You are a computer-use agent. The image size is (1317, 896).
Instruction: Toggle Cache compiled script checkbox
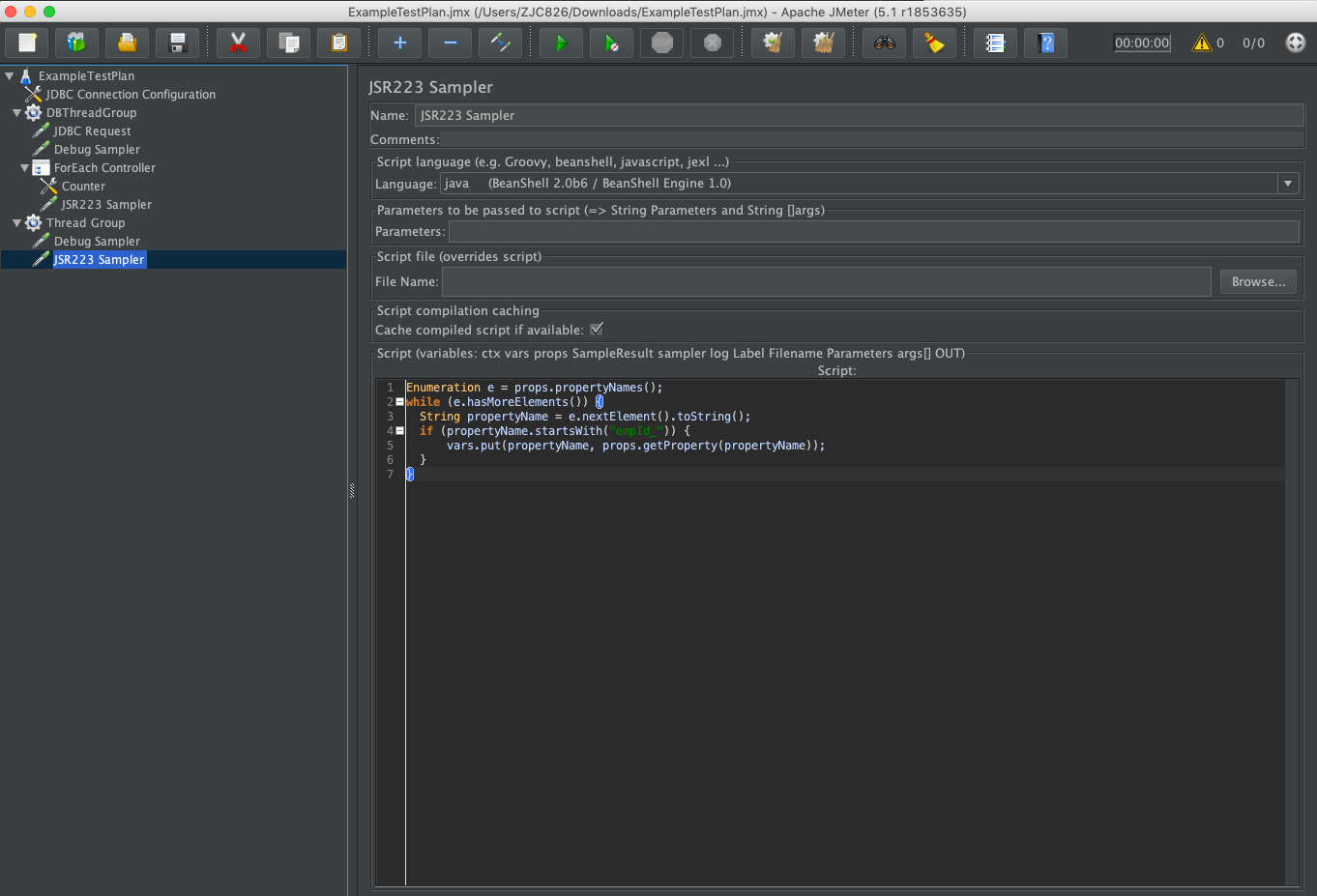597,329
